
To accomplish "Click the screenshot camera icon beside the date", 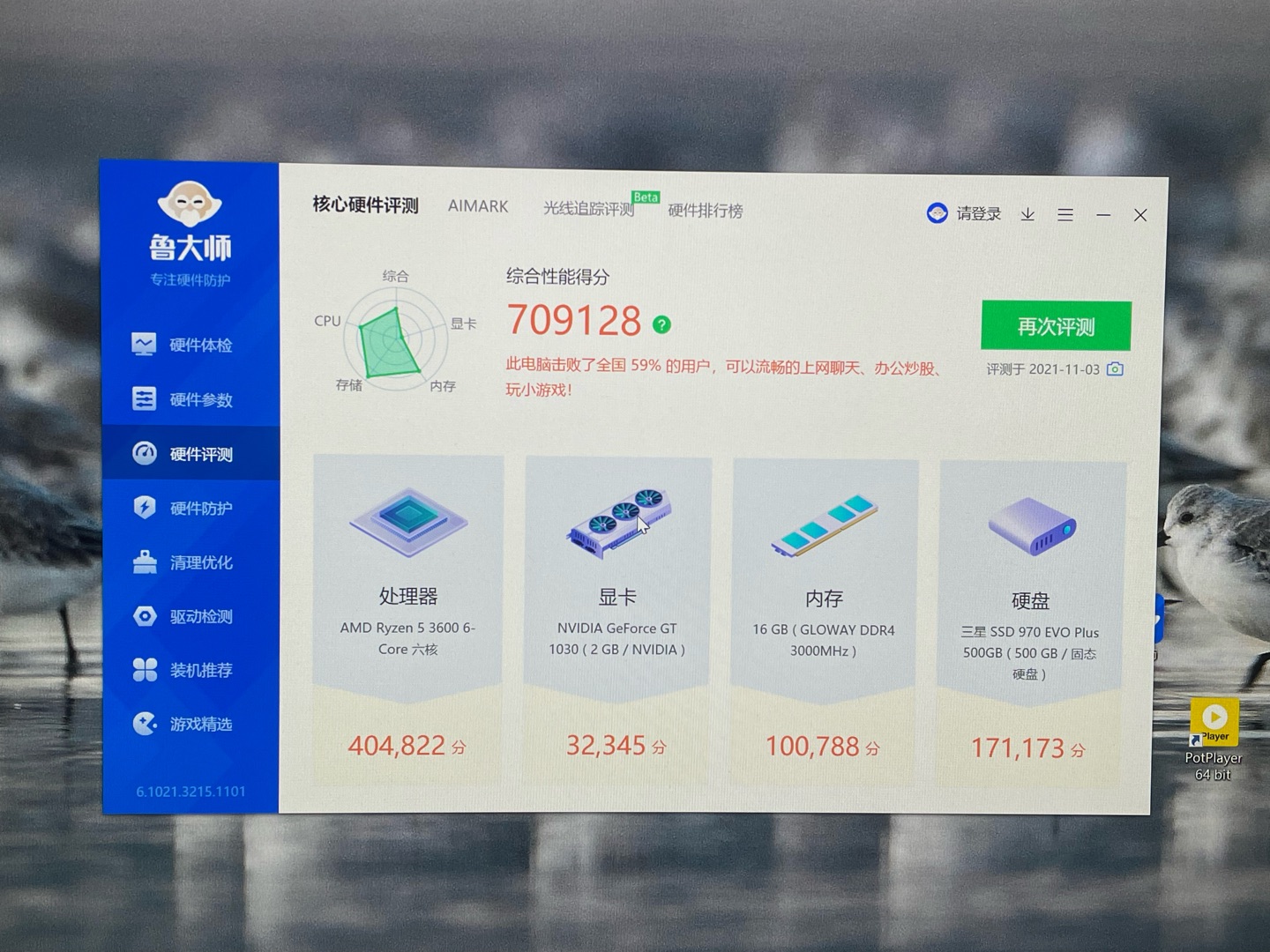I will (1115, 368).
